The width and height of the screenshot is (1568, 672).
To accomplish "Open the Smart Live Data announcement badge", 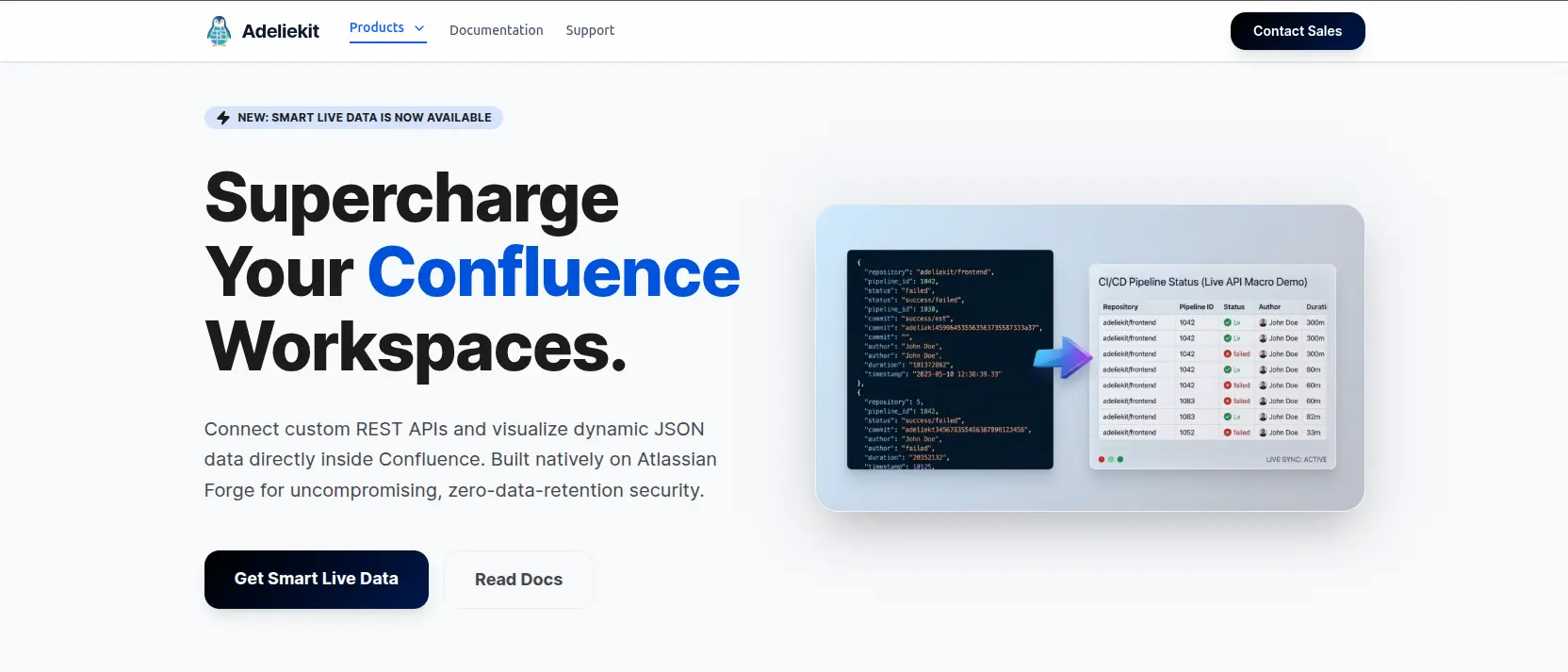I will 353,118.
